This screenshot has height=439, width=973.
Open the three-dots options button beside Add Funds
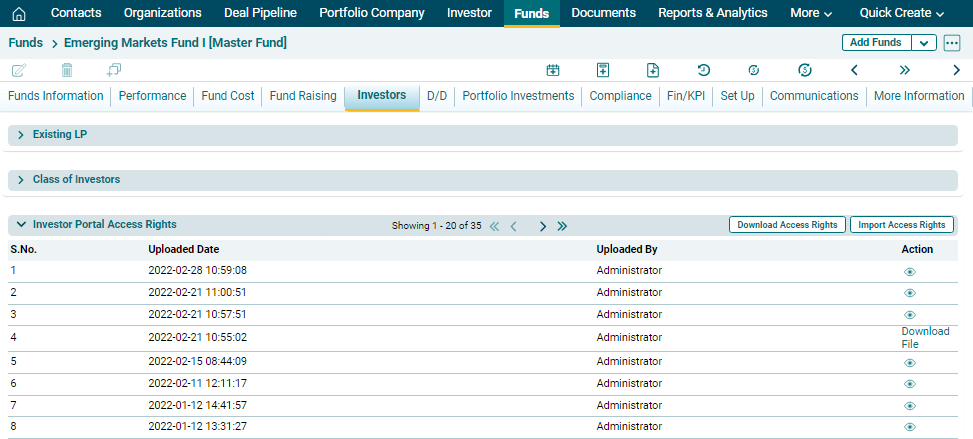[x=951, y=43]
